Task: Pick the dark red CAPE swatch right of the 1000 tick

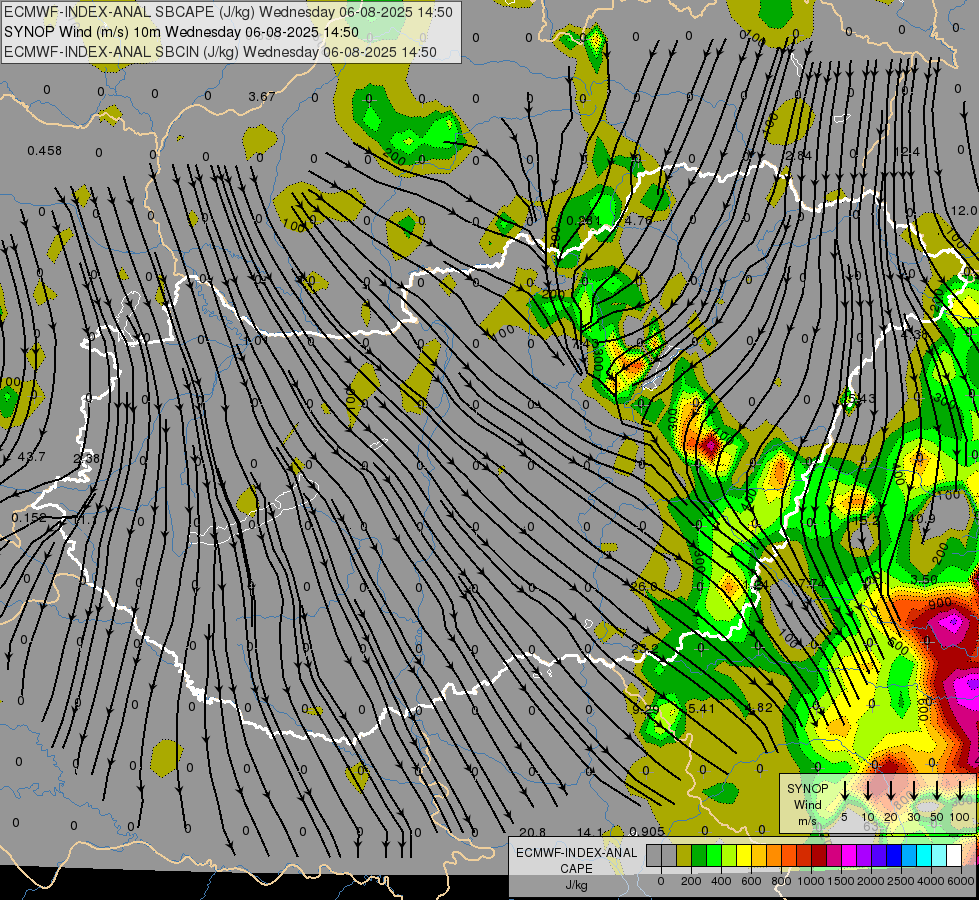Action: [x=820, y=855]
